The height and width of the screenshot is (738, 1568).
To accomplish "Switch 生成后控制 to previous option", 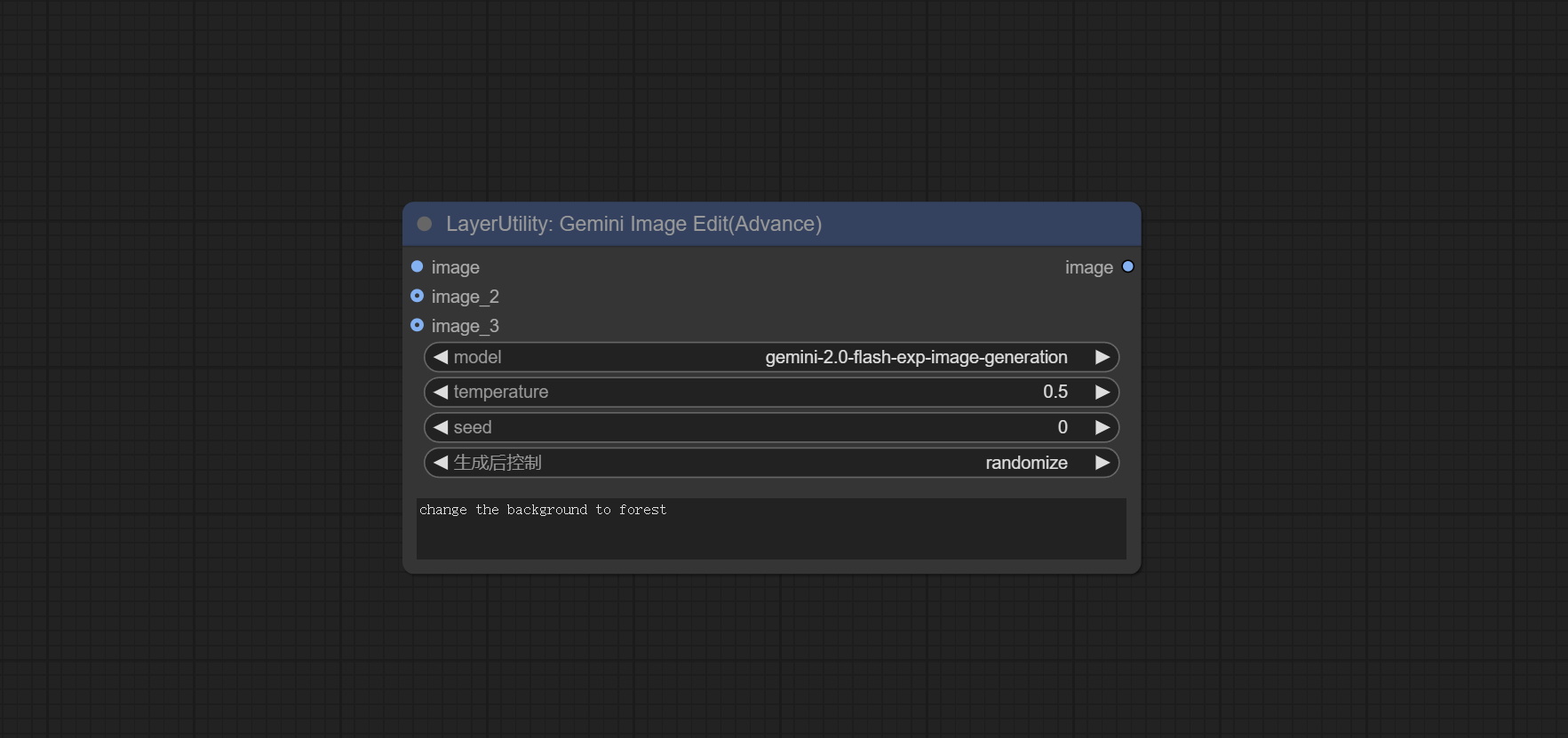I will click(441, 463).
